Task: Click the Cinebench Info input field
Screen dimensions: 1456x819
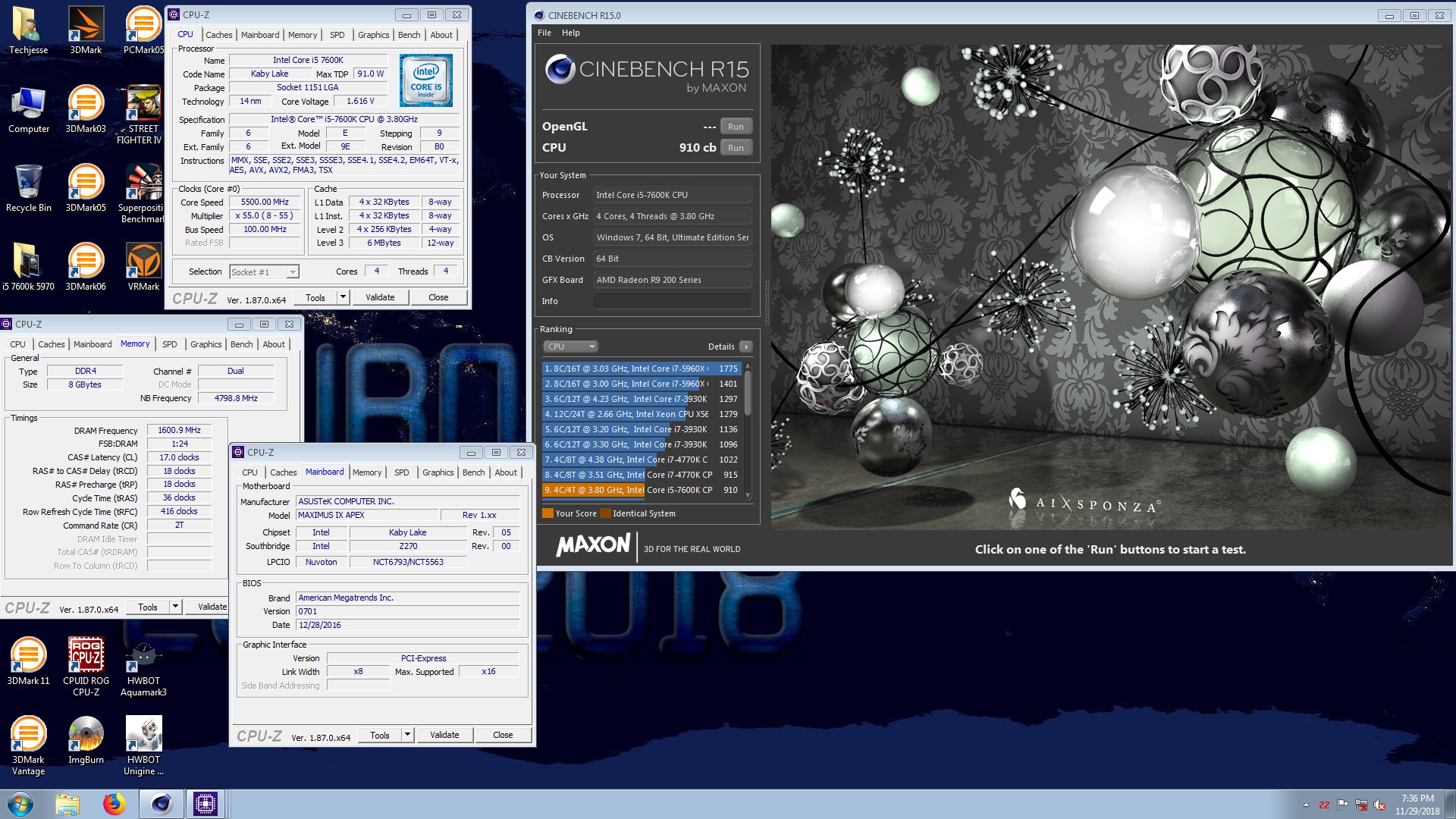Action: click(x=672, y=301)
